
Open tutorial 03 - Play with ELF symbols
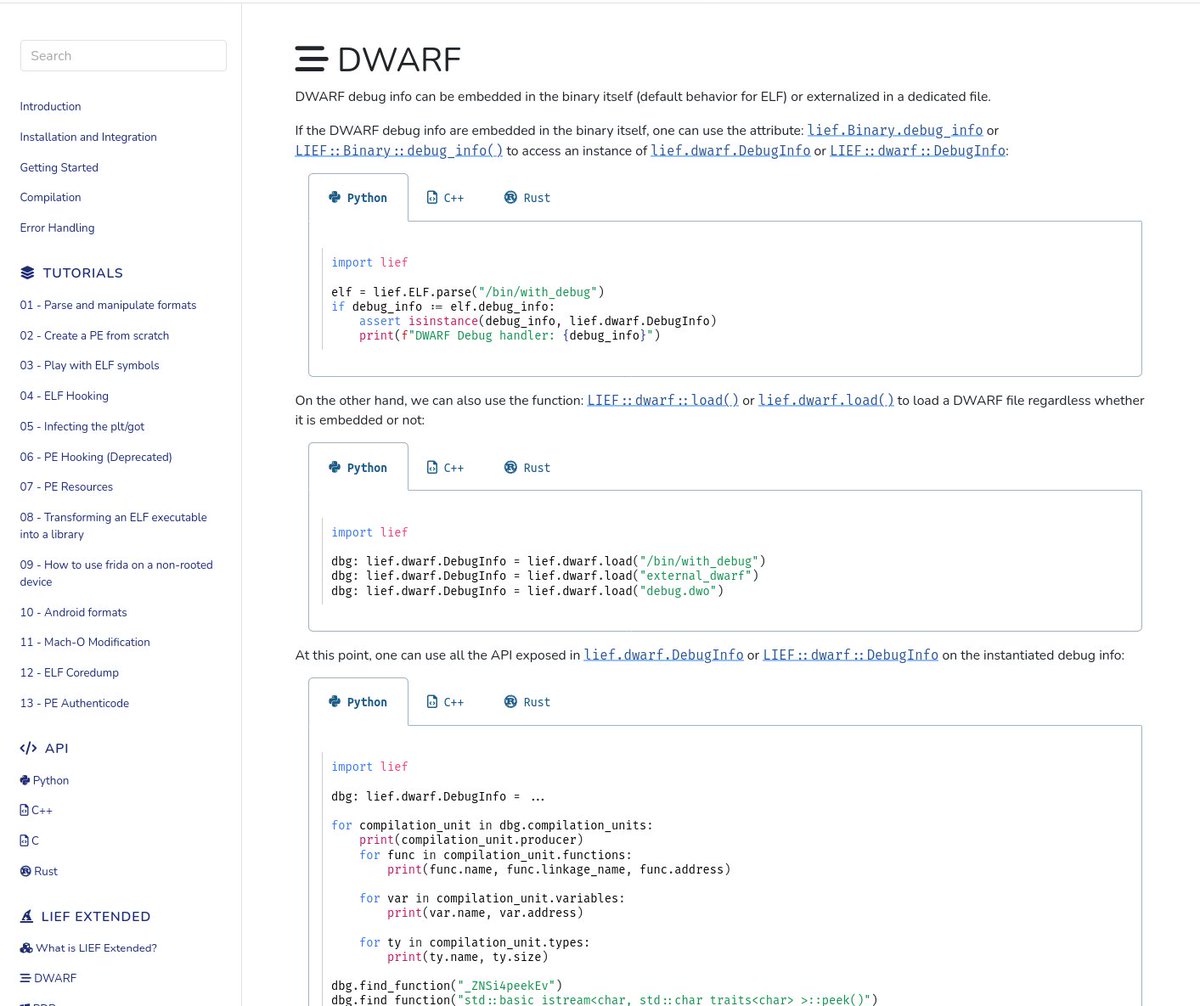click(x=89, y=366)
